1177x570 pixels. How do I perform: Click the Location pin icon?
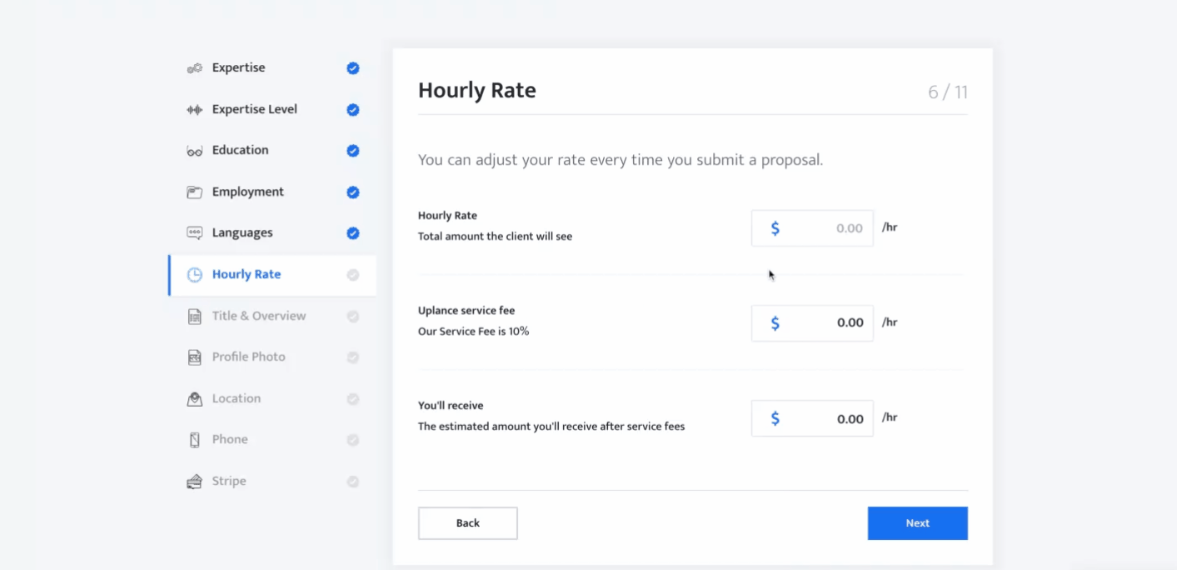(194, 399)
